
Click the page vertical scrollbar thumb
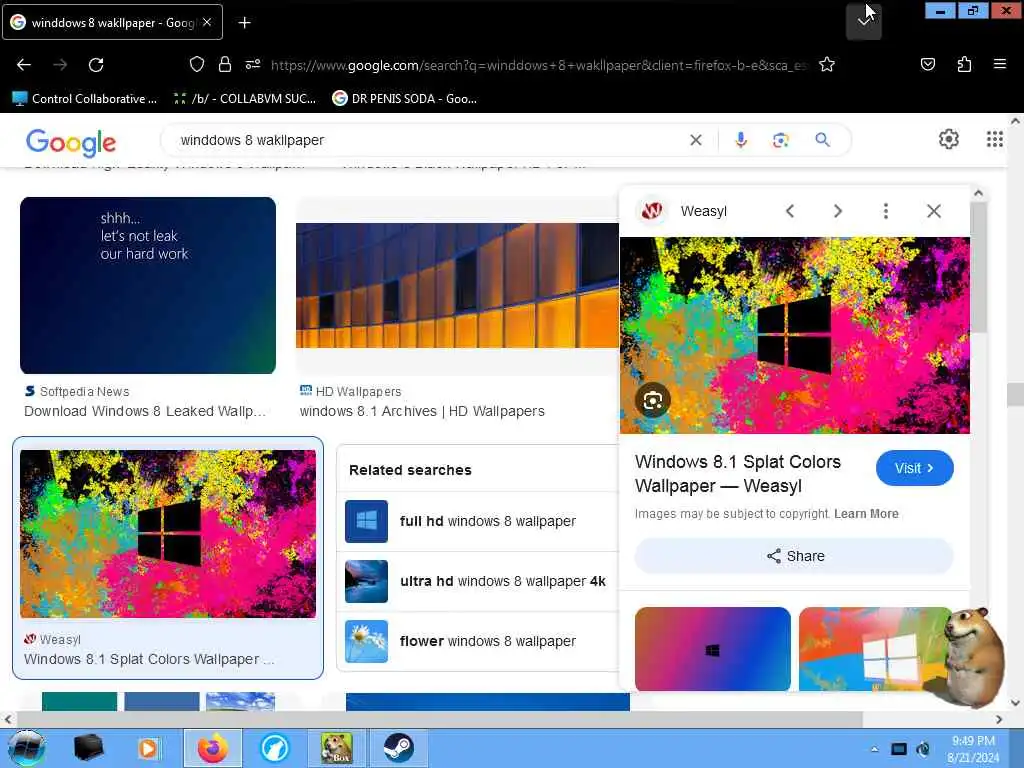1015,394
